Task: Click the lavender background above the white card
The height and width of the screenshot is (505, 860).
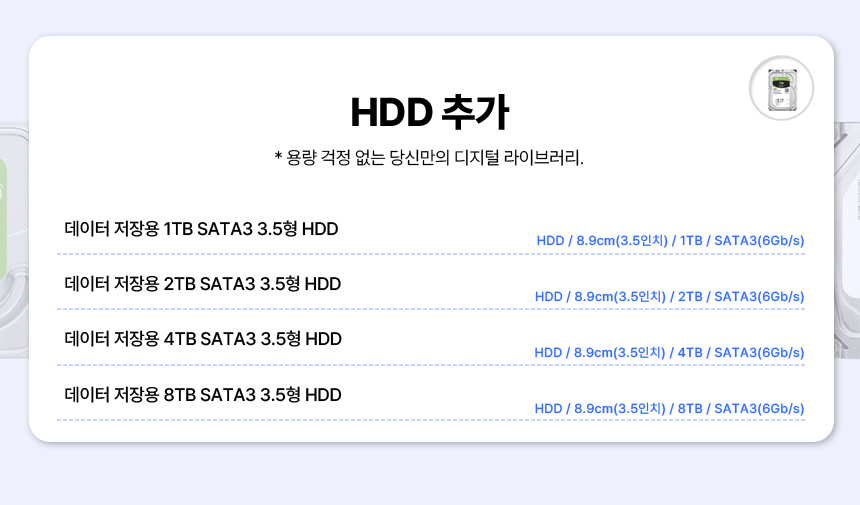Action: [430, 17]
